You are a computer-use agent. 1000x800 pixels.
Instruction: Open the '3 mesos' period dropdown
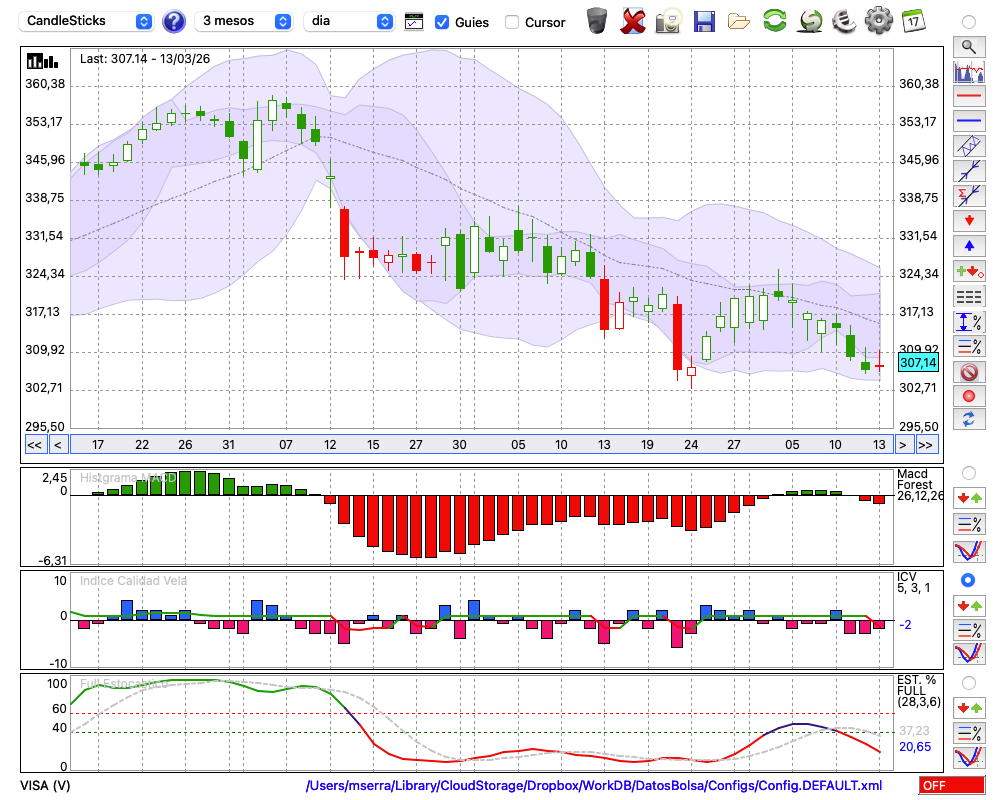[x=244, y=21]
